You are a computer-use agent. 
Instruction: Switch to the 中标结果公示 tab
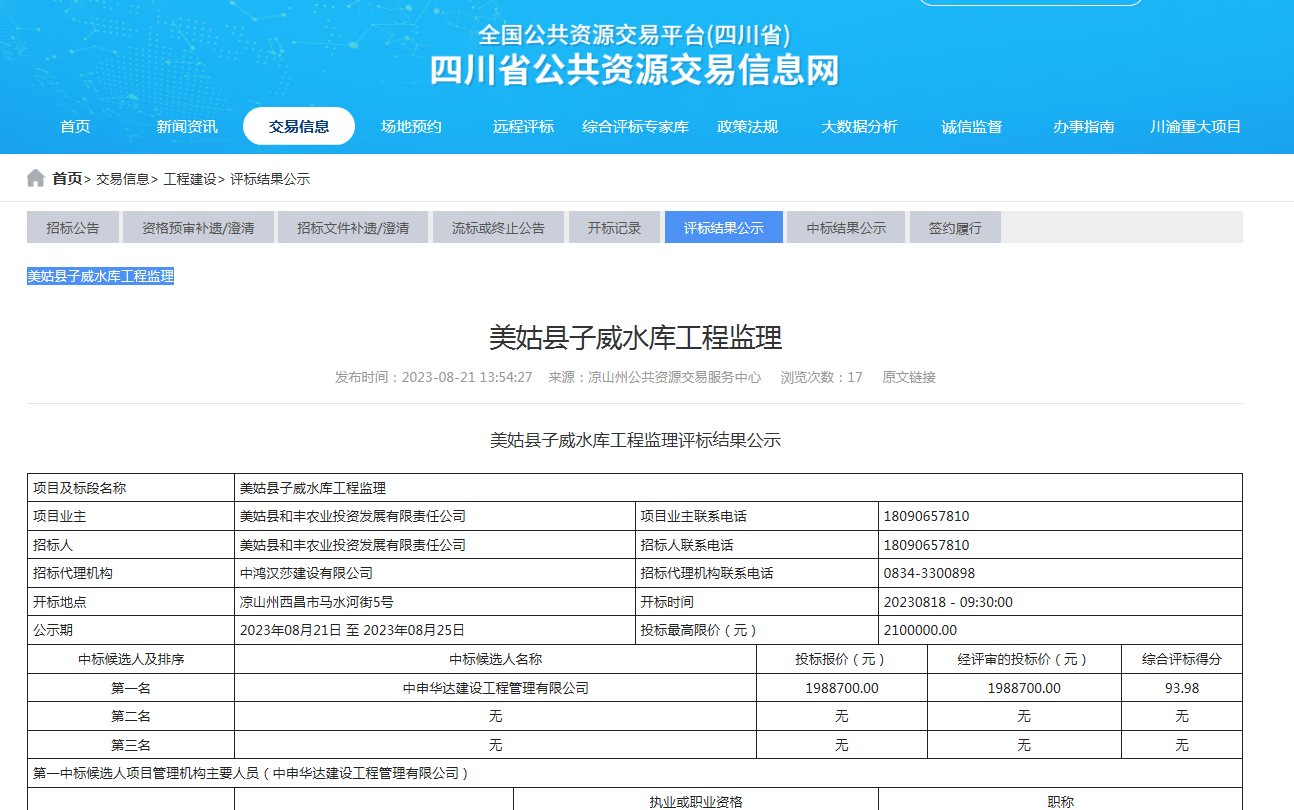845,227
